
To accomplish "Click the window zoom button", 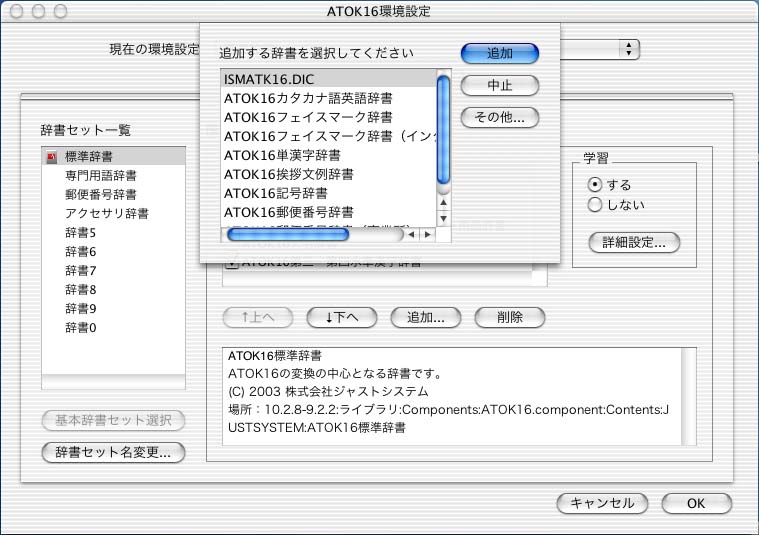I will [60, 11].
